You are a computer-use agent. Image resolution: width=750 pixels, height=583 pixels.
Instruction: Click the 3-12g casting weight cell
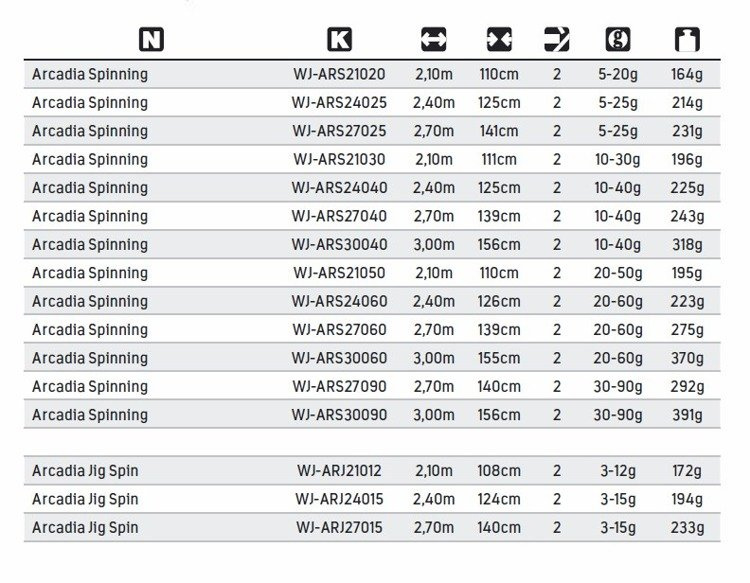pos(618,471)
